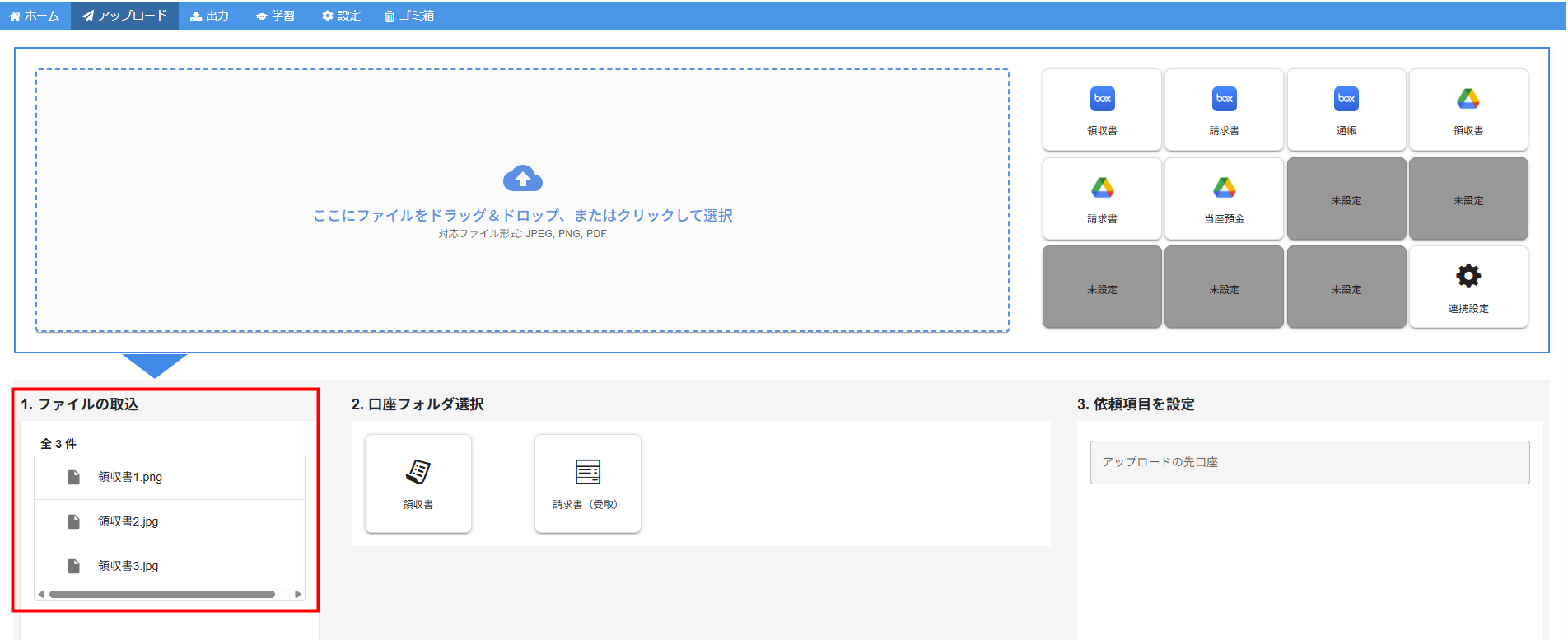
Task: Open the 設定 menu in the navbar
Action: (x=341, y=16)
